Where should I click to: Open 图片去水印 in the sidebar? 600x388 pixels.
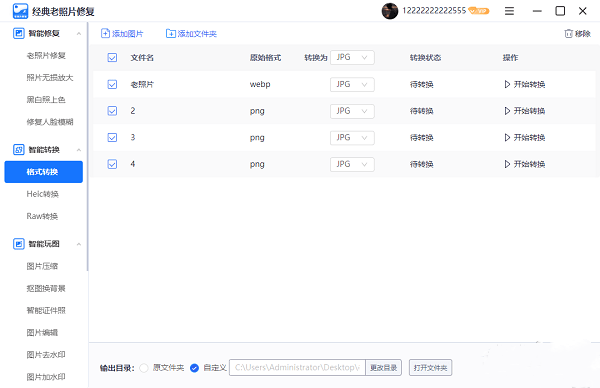46,355
